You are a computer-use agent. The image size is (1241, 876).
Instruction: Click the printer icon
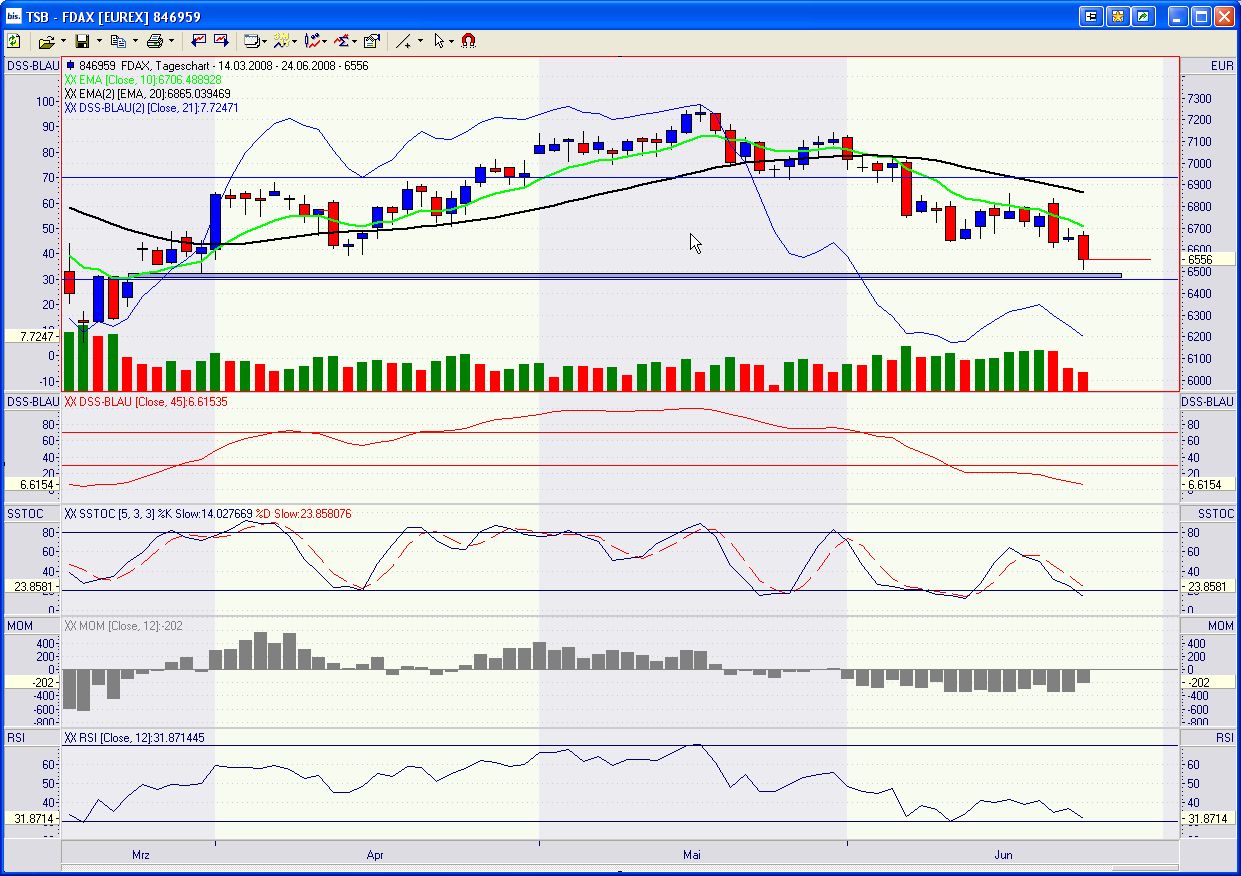click(154, 41)
